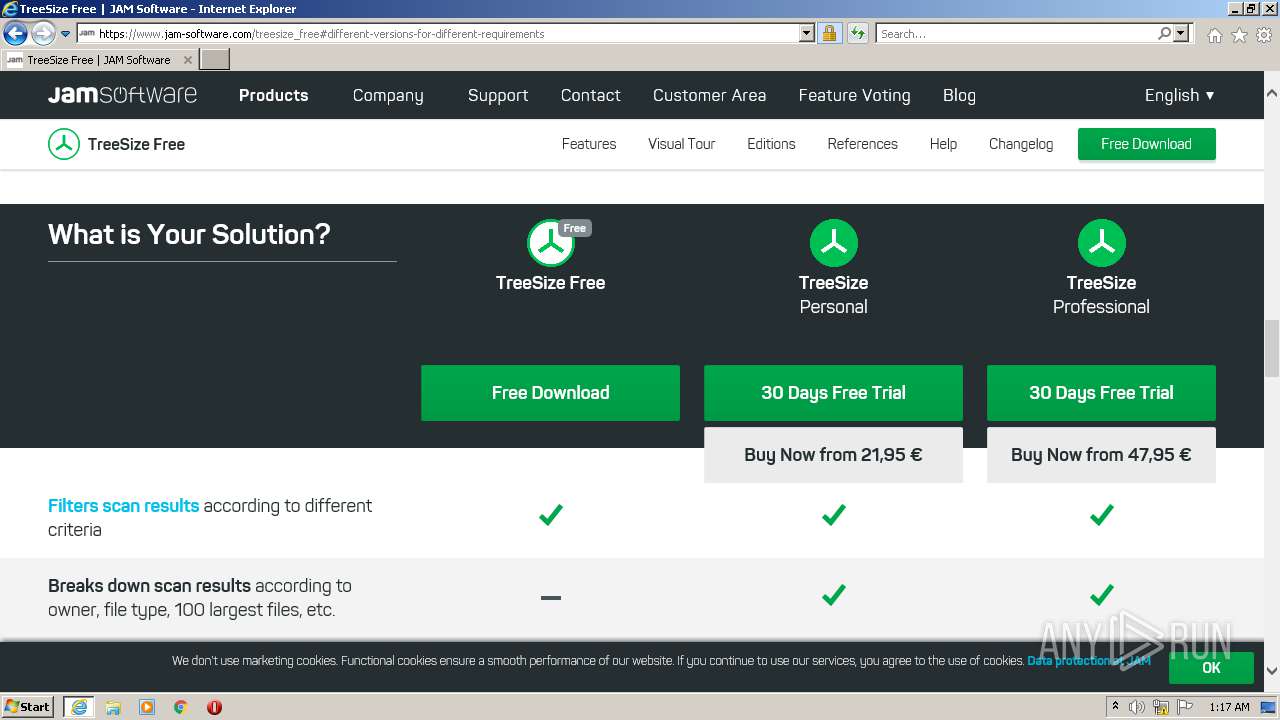Viewport: 1280px width, 720px height.
Task: Open the Company menu
Action: [x=388, y=95]
